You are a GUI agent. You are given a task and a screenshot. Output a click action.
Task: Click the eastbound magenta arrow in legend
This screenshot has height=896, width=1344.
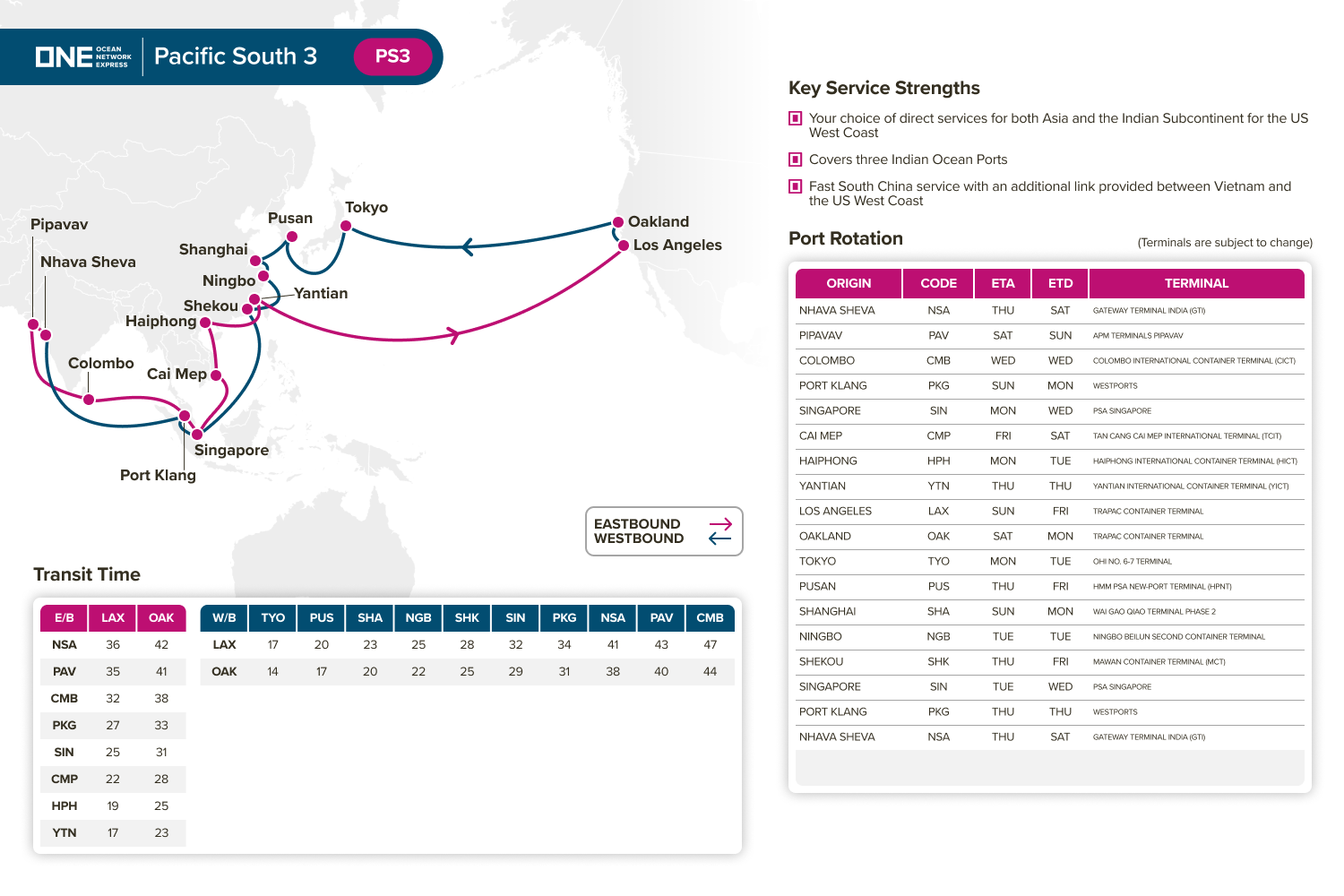720,524
